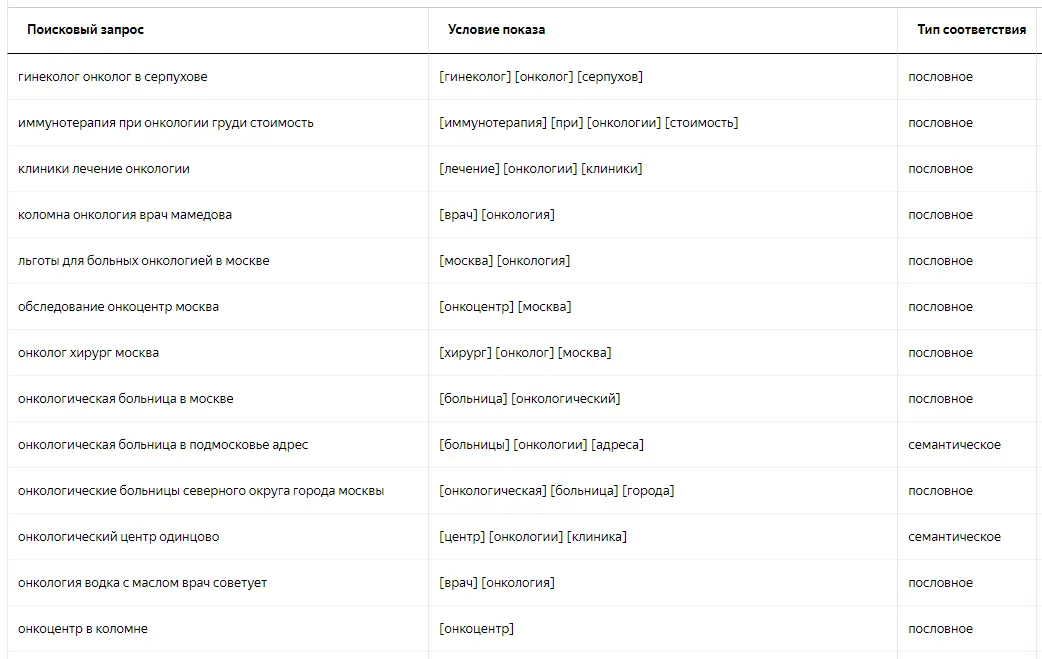The height and width of the screenshot is (659, 1042).
Task: Select query "онкологическая больница в москве"
Action: tap(126, 399)
